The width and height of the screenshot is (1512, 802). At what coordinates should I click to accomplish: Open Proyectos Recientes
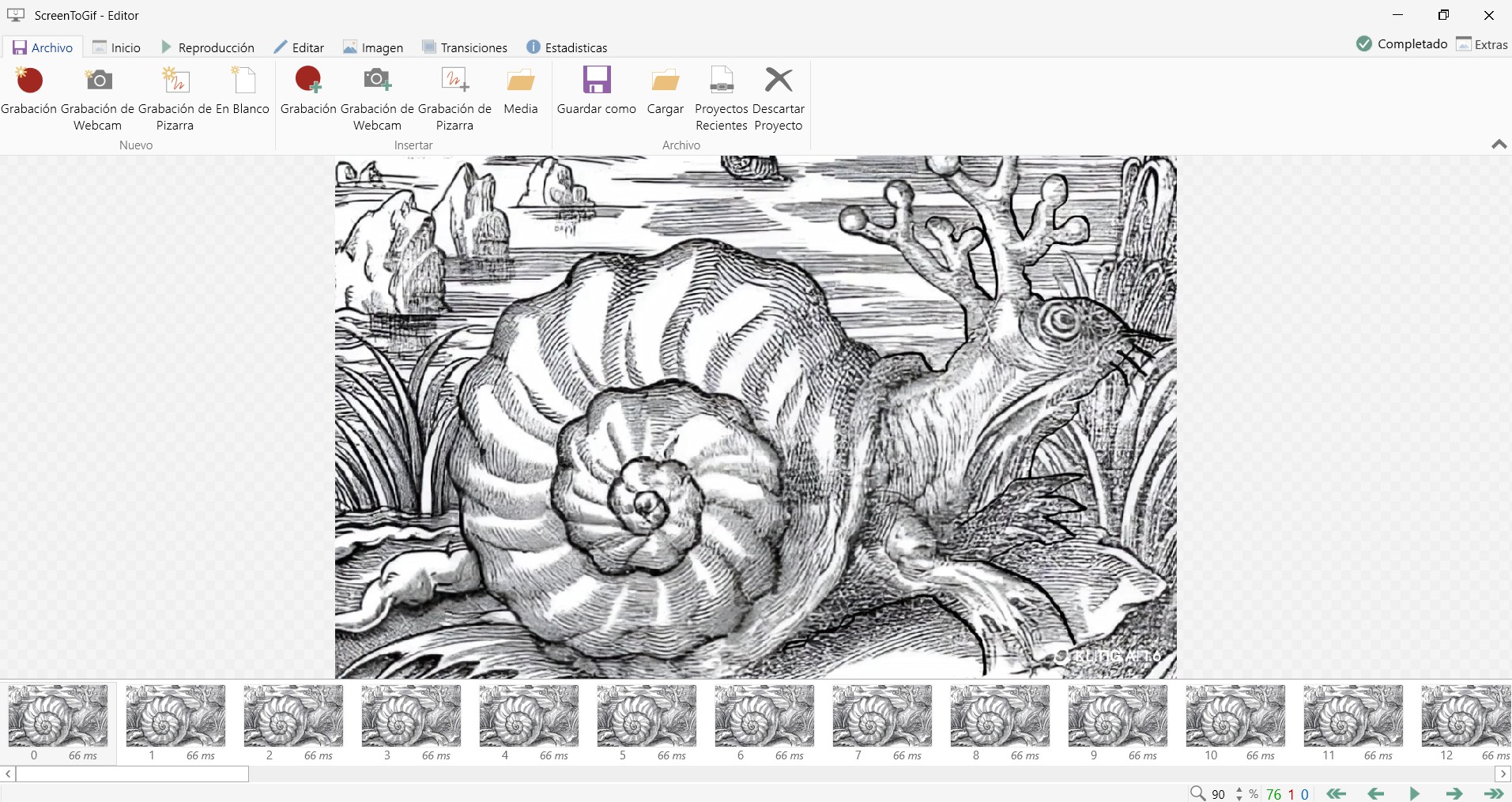[722, 98]
